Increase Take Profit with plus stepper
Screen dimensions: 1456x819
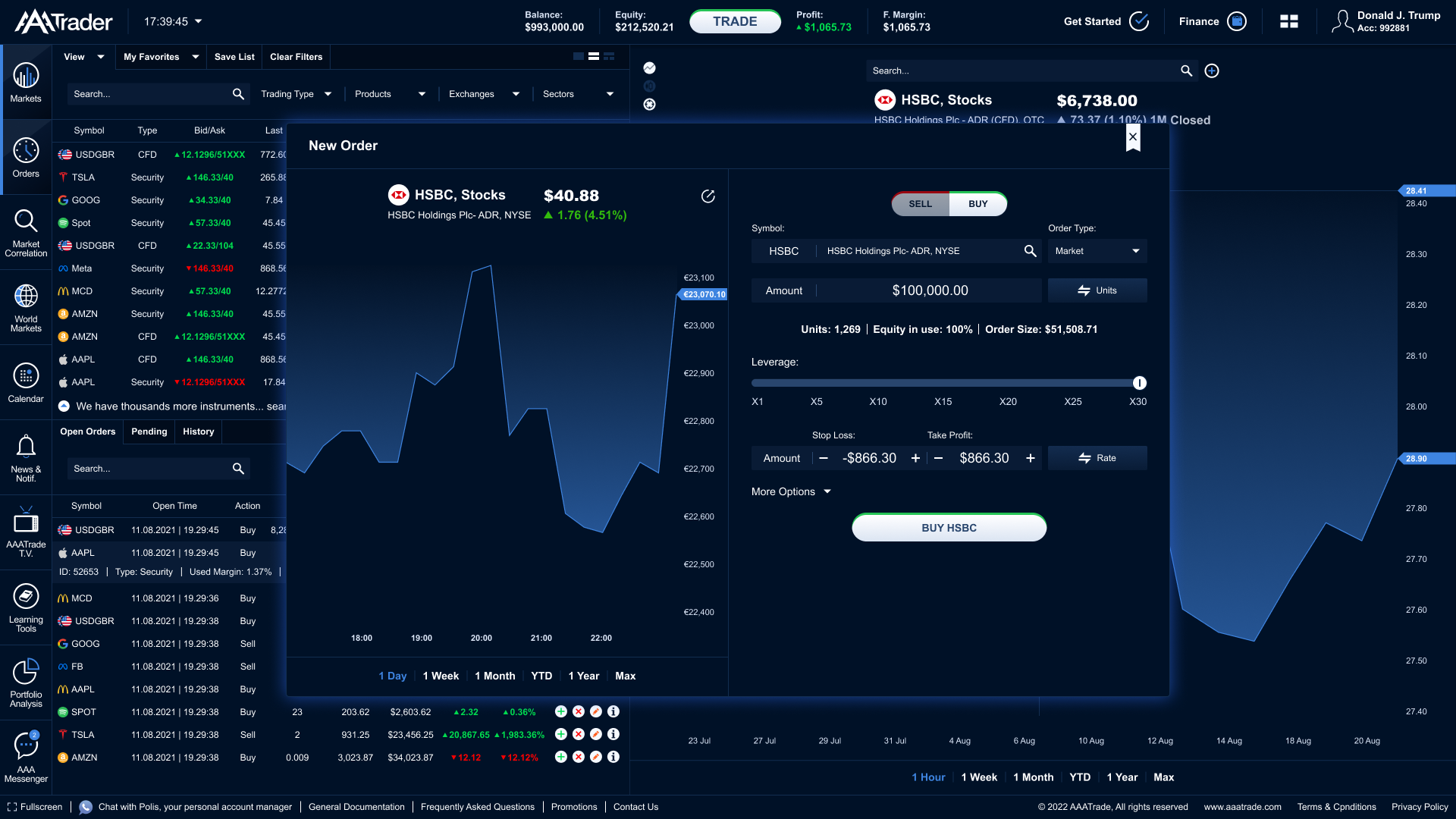tap(1030, 458)
